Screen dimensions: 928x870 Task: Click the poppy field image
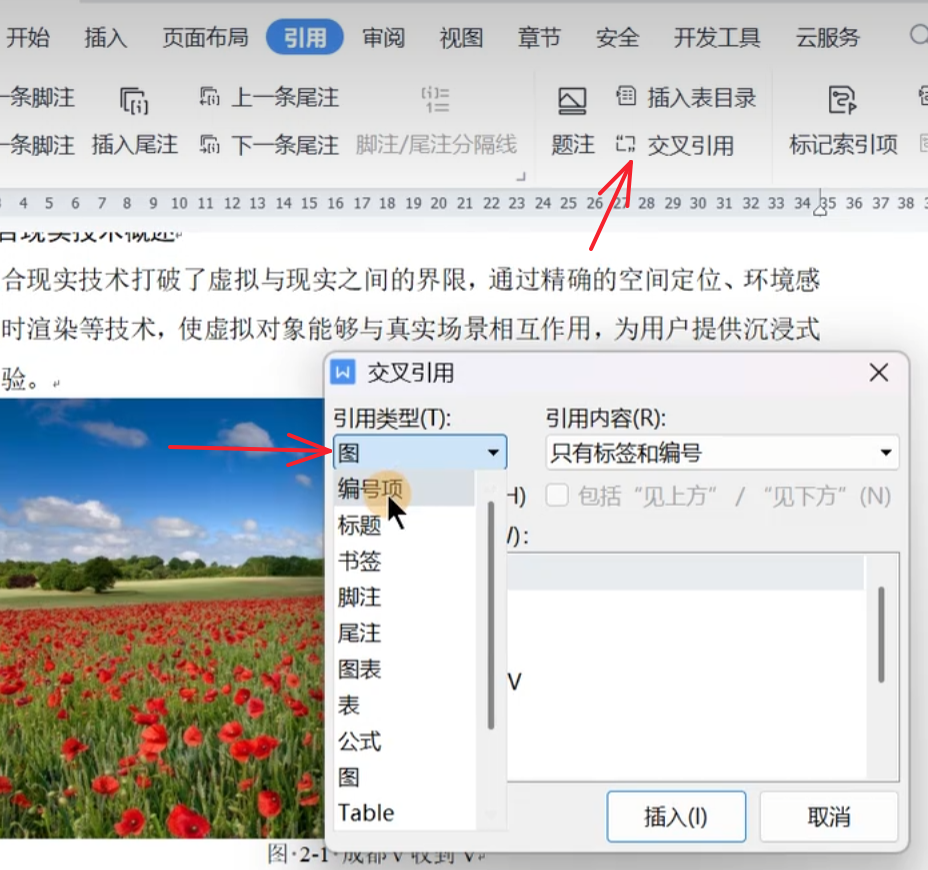pyautogui.click(x=162, y=618)
